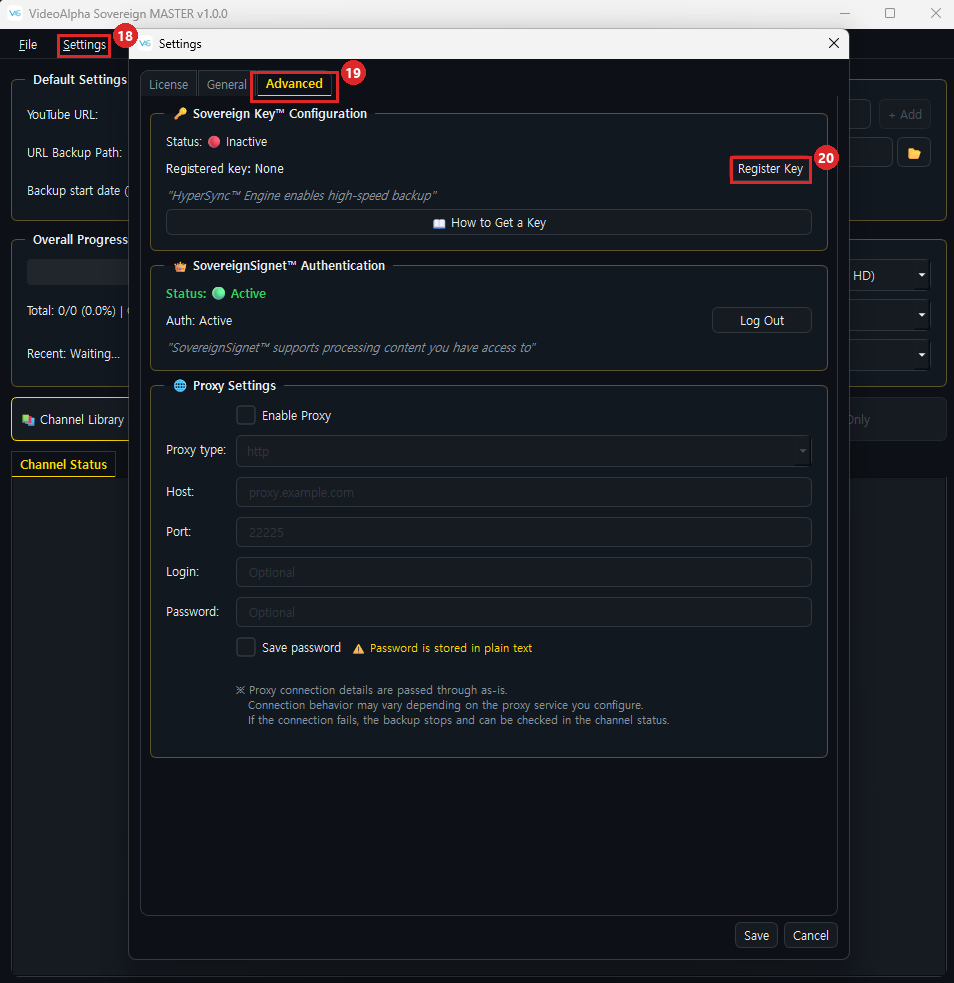Toggle the Save password checkbox
Image resolution: width=954 pixels, height=983 pixels.
(246, 647)
